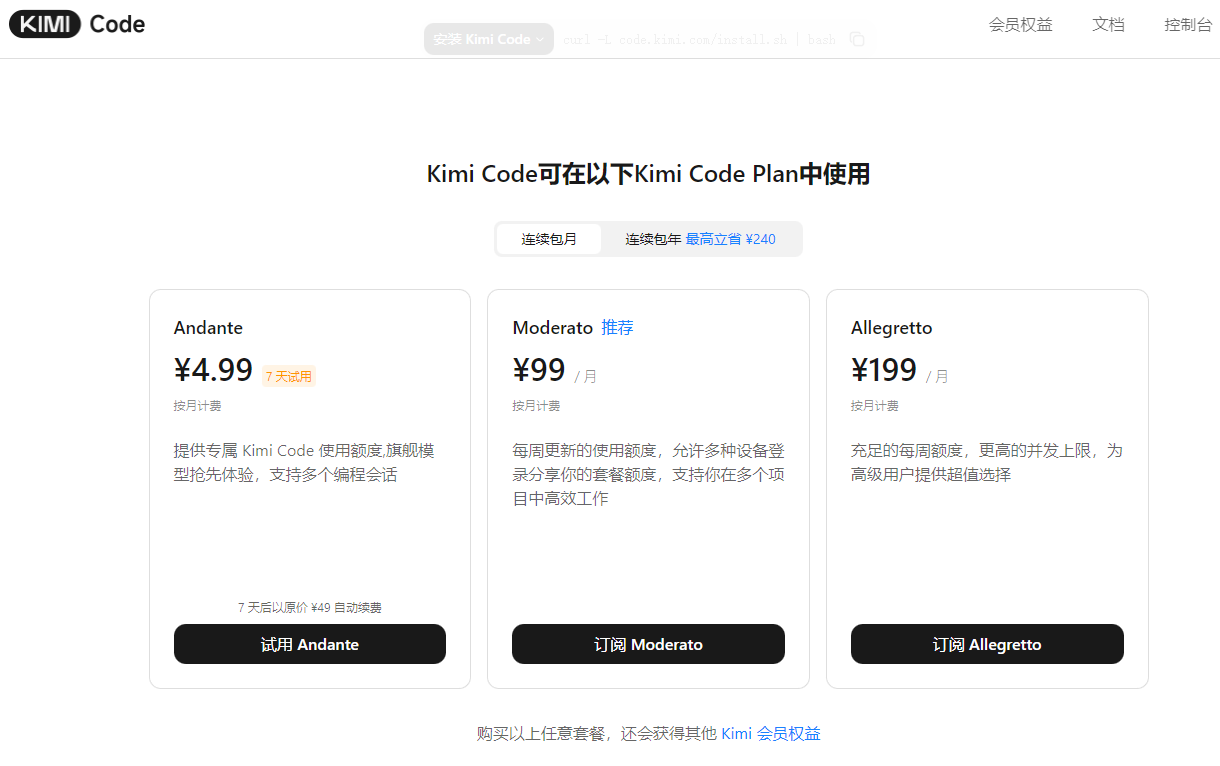Subscribe with the 订阅 Moderato button
The image size is (1220, 766).
point(648,644)
